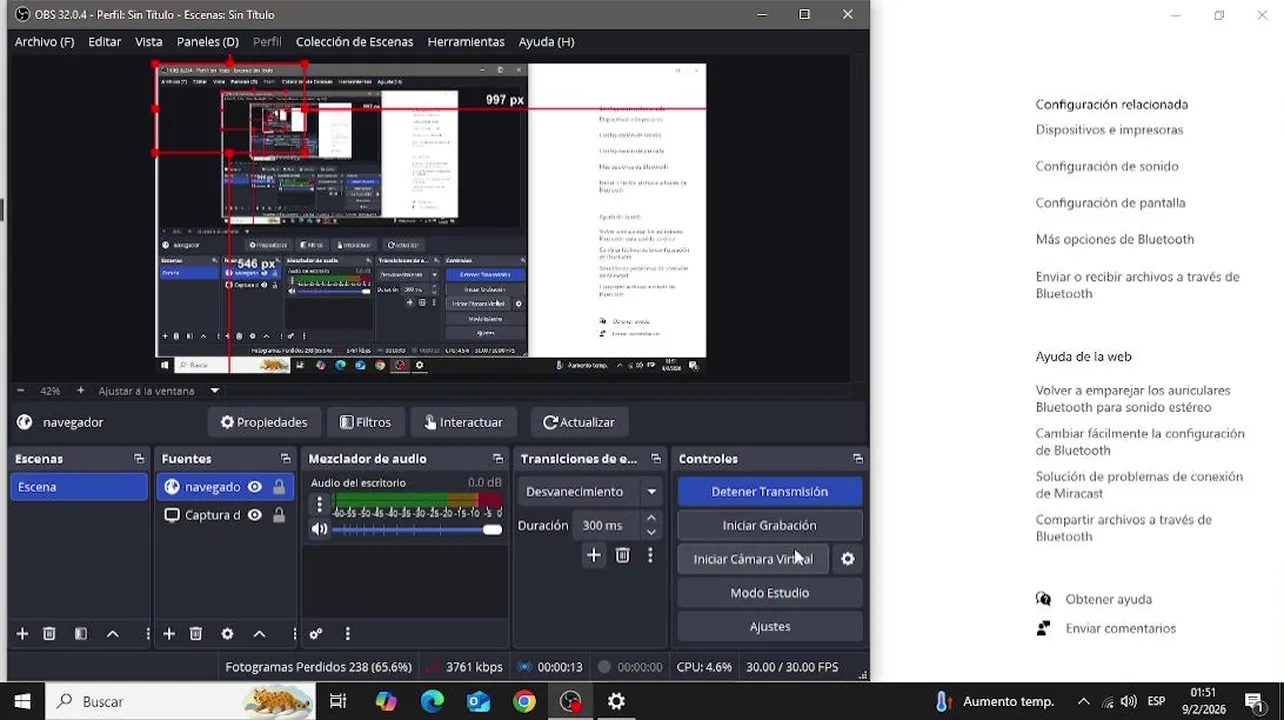Image resolution: width=1284 pixels, height=720 pixels.
Task: Click Iniciar Grabación button
Action: click(x=769, y=525)
